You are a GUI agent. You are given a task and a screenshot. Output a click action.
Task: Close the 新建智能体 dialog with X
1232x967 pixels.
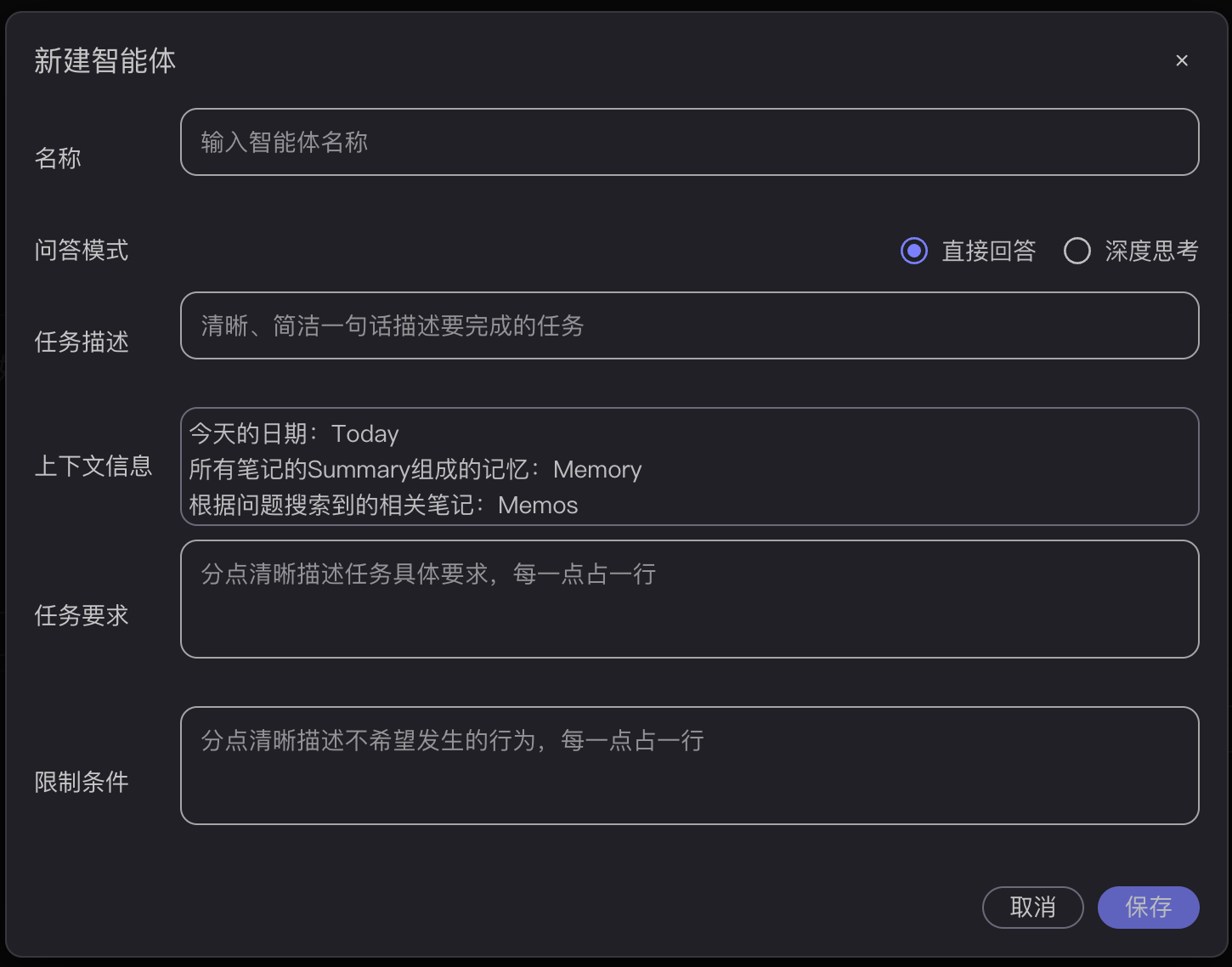tap(1182, 60)
